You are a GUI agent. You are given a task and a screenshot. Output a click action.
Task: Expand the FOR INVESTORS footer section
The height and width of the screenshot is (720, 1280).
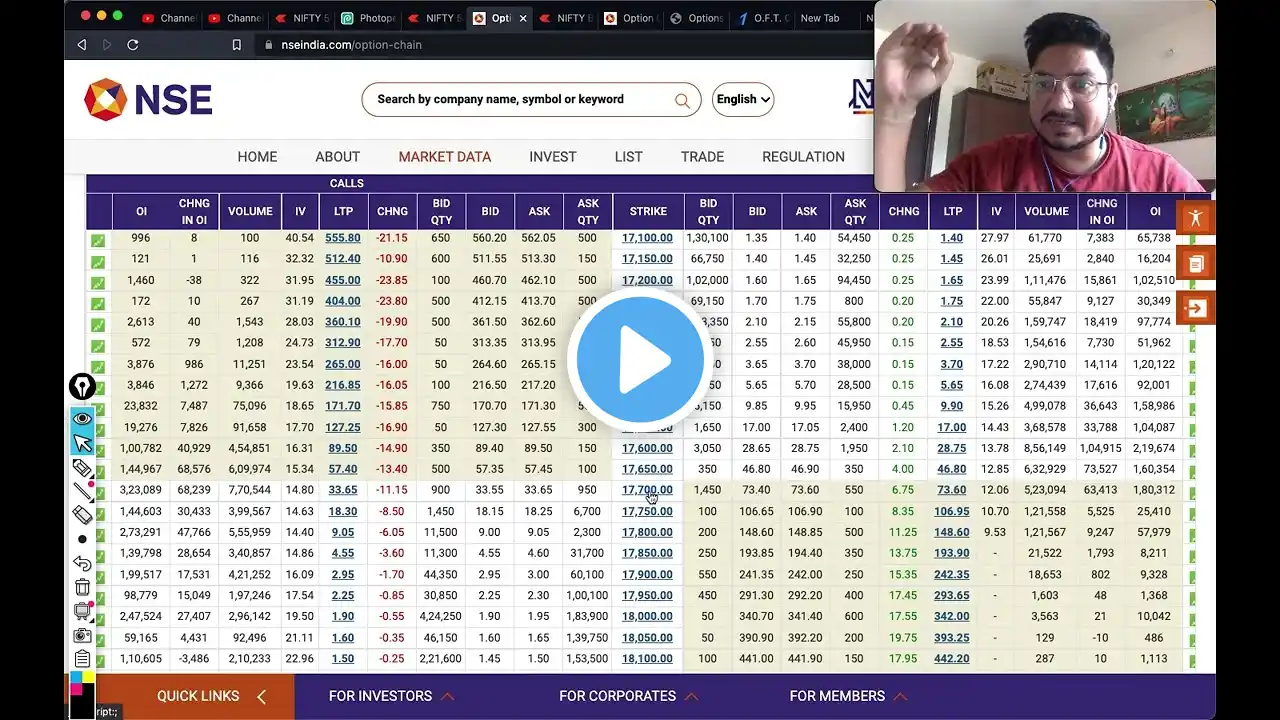coord(392,696)
